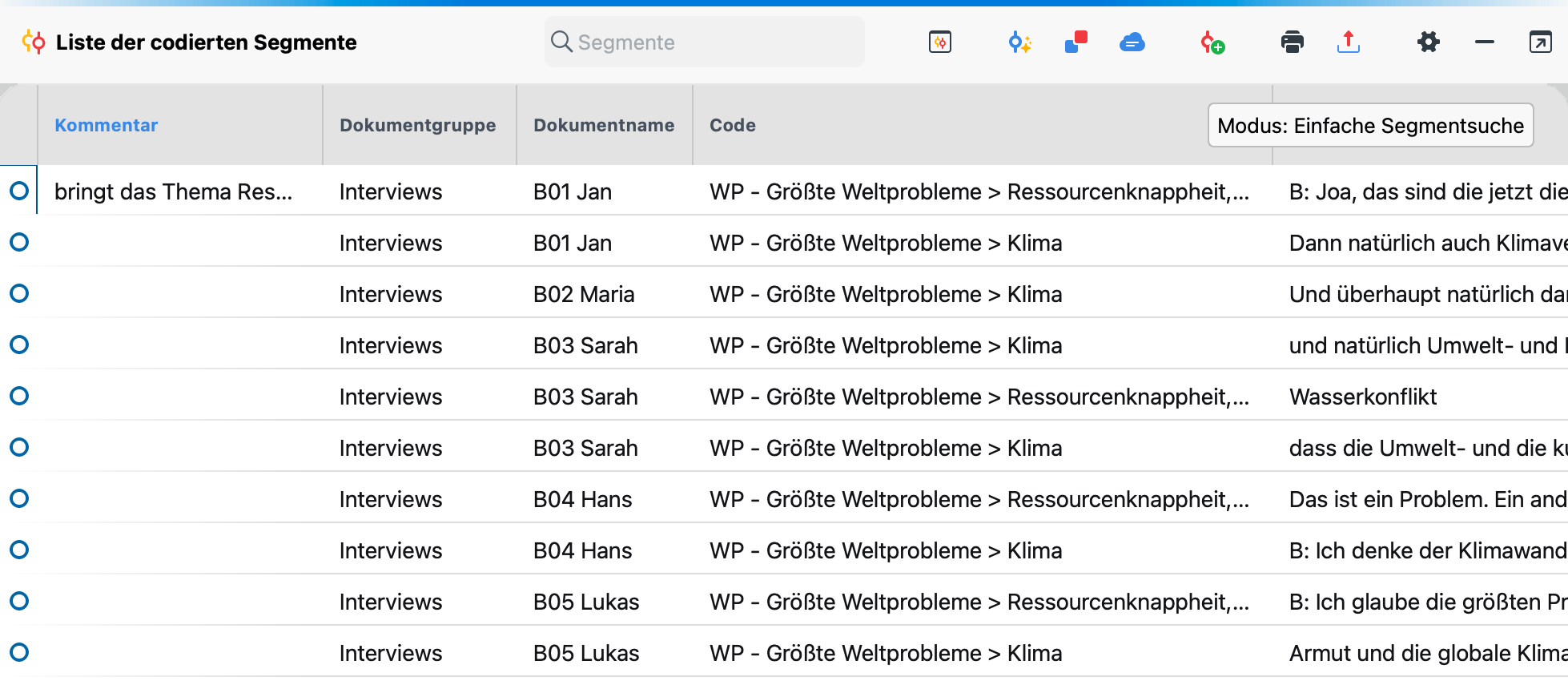Select Ressourcenknappheit code in B05 Lukas row
The height and width of the screenshot is (697, 1568).
[979, 602]
